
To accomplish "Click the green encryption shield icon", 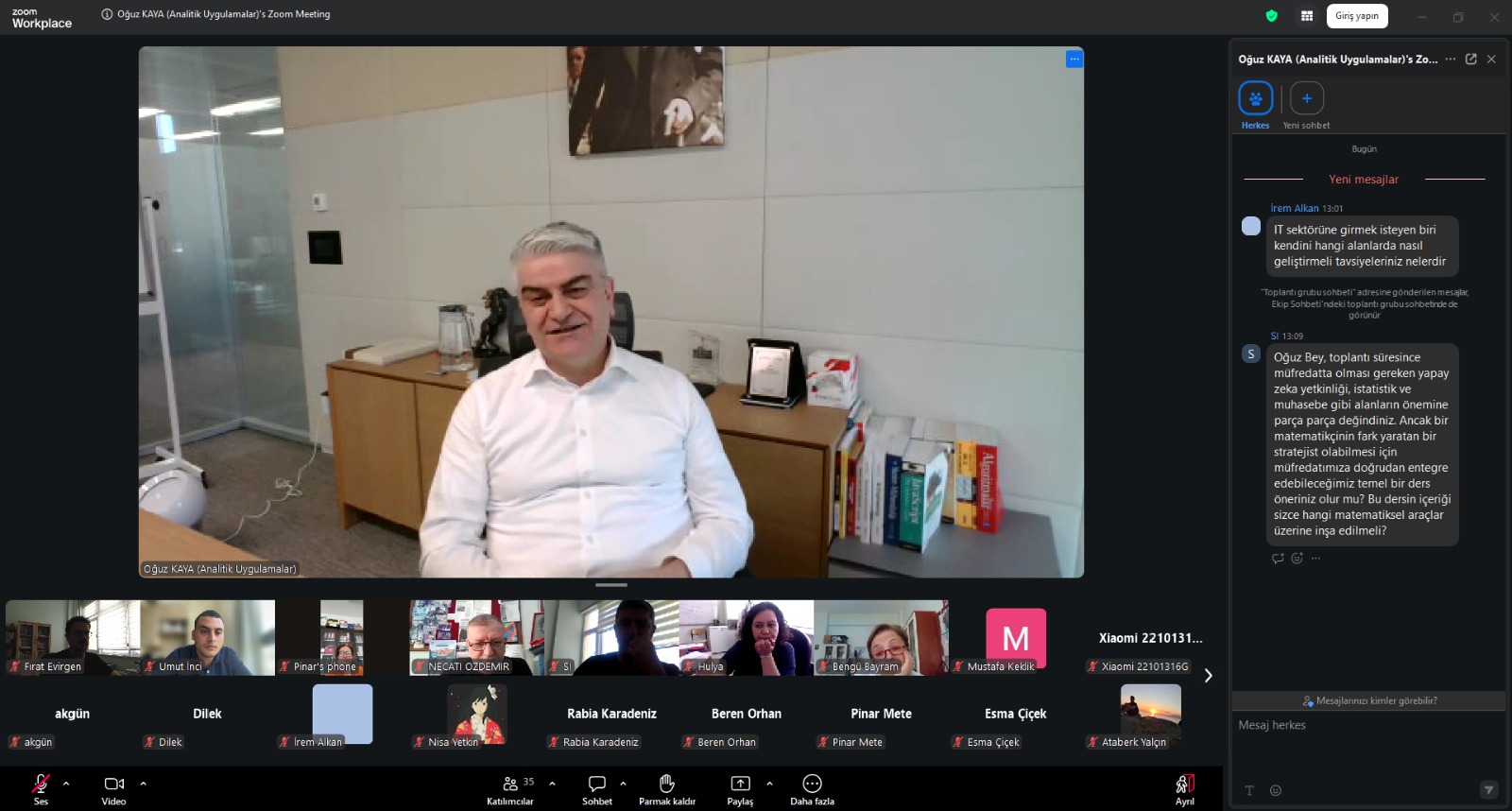I will coord(1271,15).
